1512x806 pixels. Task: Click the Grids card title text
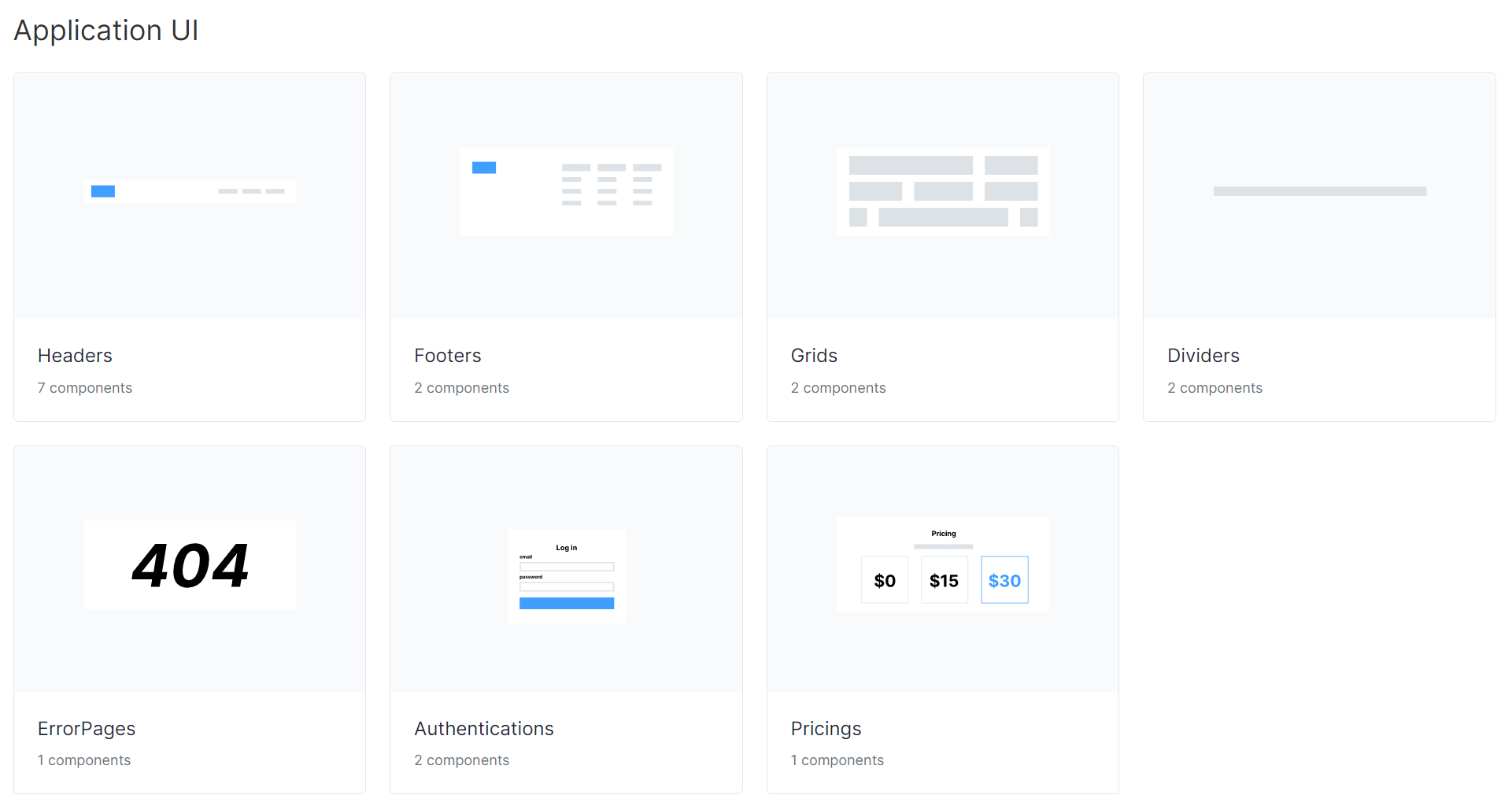click(x=814, y=355)
